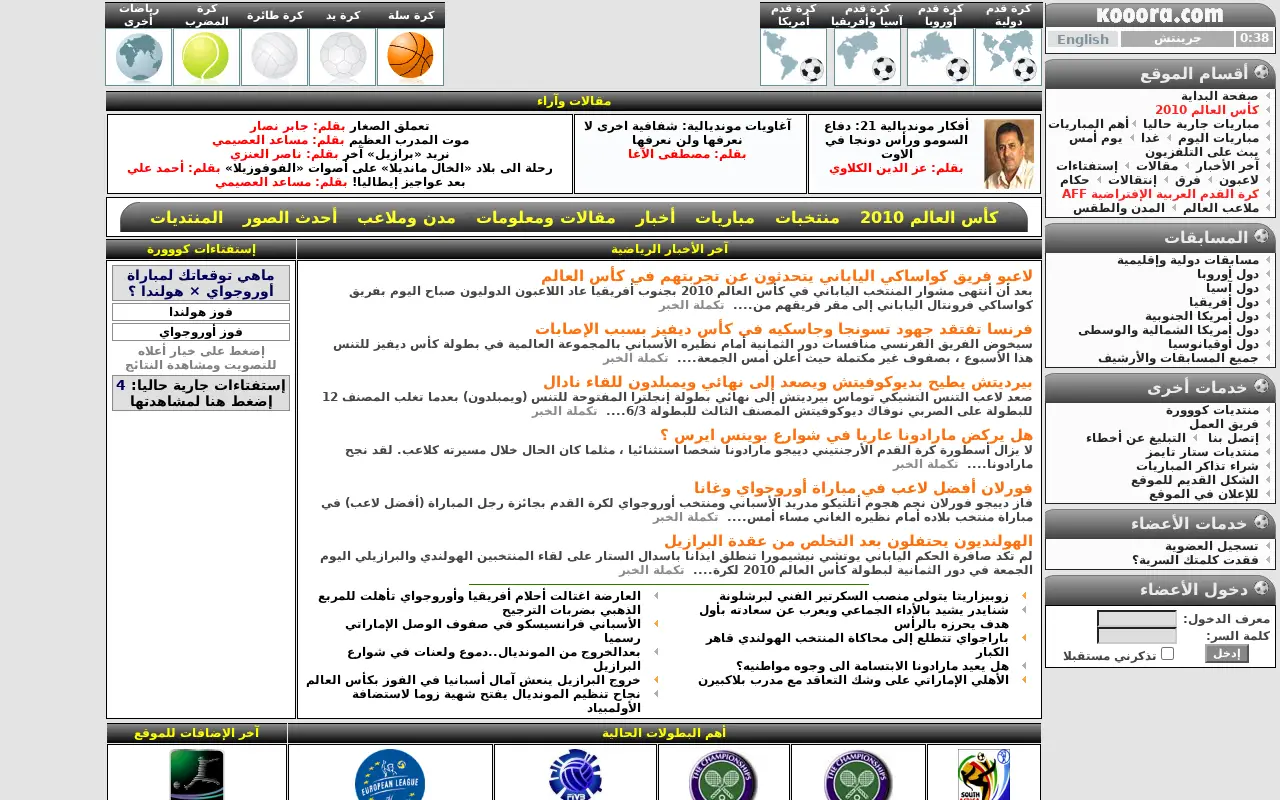
Task: Click the password input field
Action: tap(1137, 636)
